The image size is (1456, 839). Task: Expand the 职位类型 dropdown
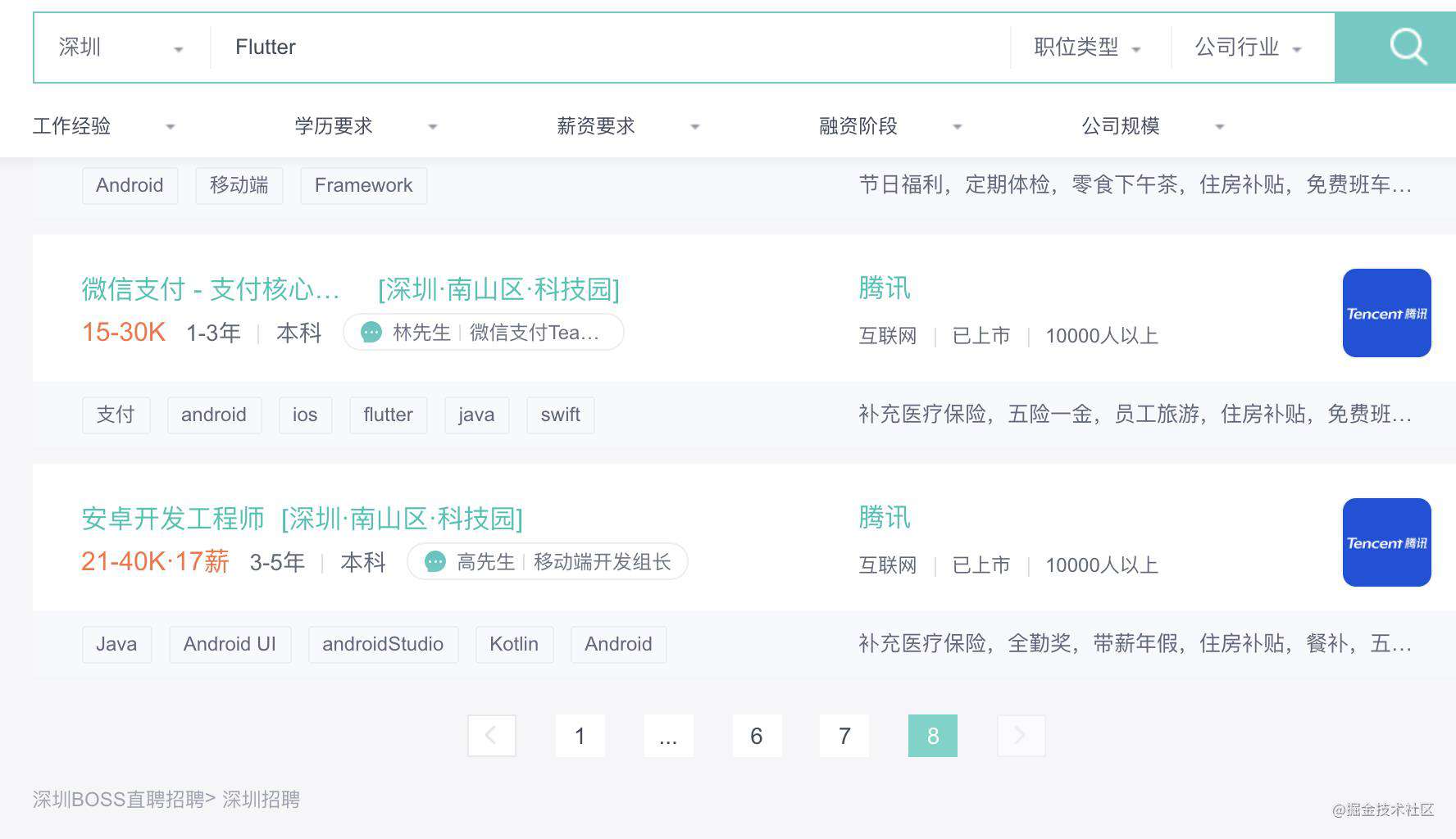pyautogui.click(x=1088, y=48)
